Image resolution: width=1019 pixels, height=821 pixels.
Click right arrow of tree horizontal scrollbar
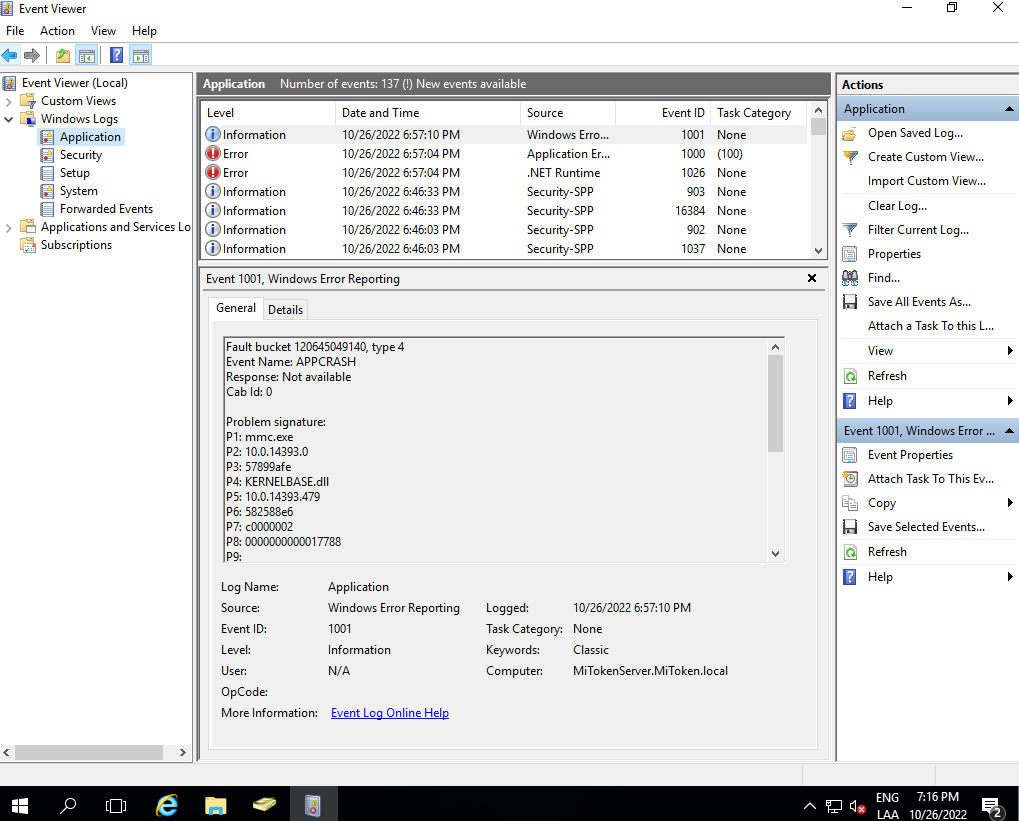pyautogui.click(x=183, y=753)
